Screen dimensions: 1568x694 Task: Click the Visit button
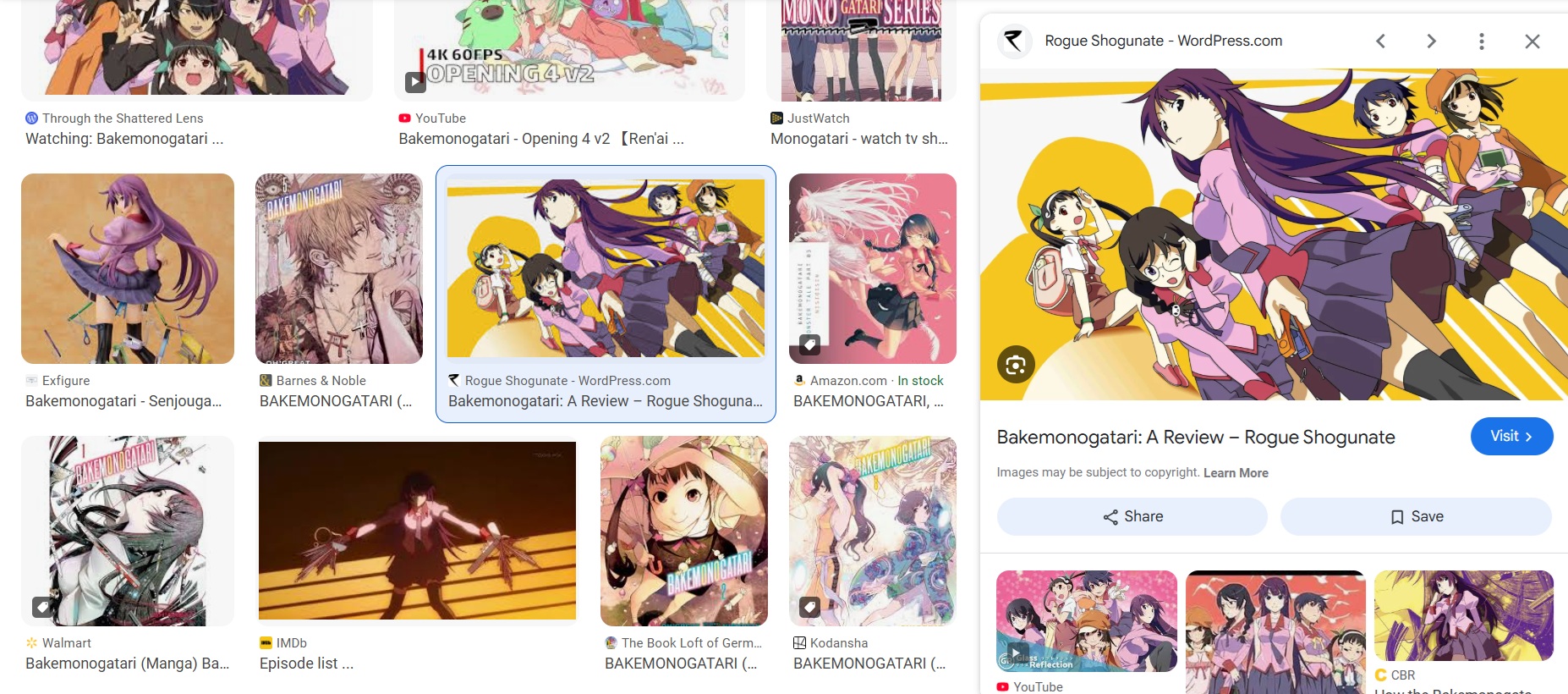(x=1511, y=436)
